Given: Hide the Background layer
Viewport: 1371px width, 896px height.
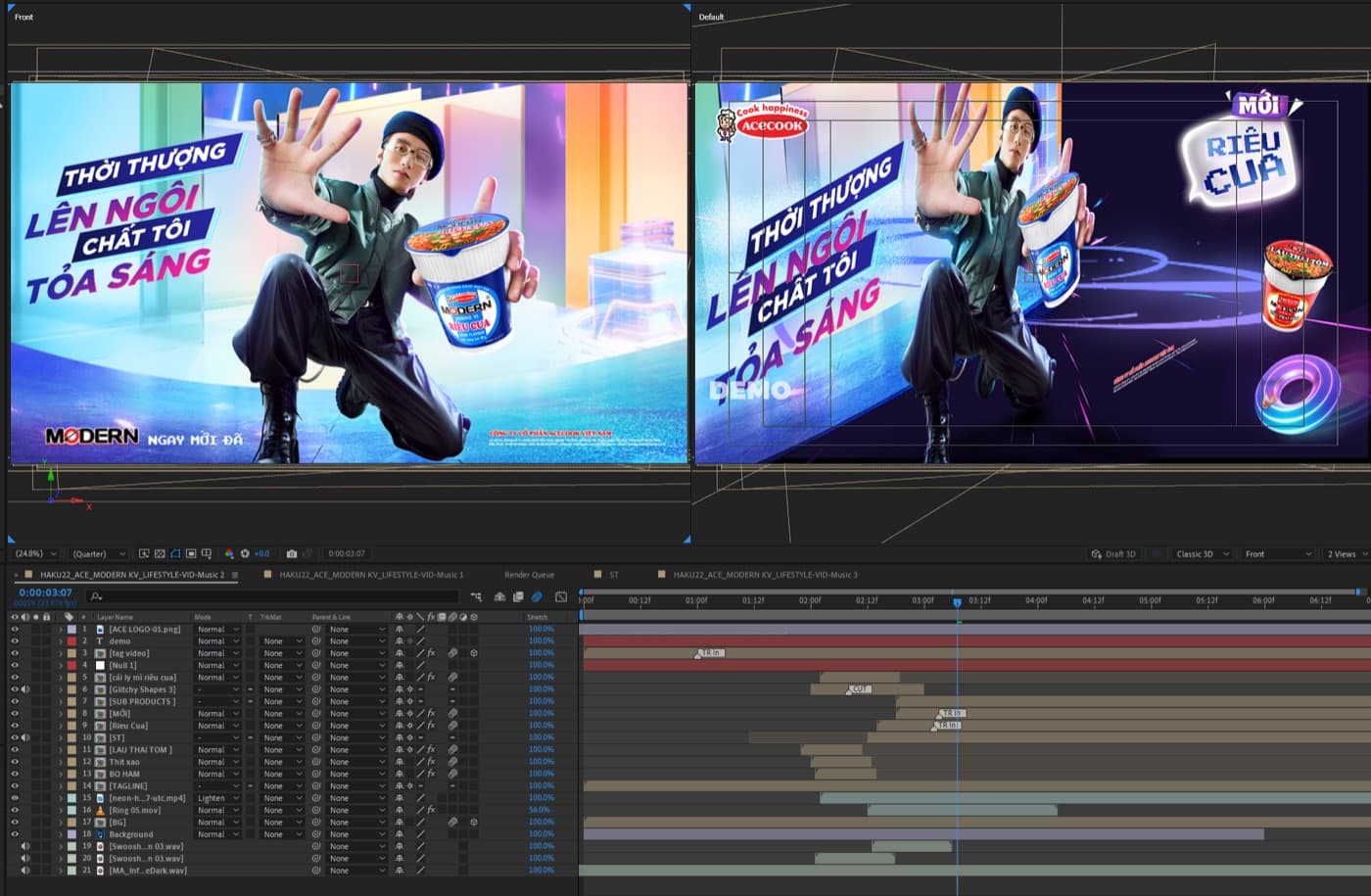Looking at the screenshot, I should [15, 834].
